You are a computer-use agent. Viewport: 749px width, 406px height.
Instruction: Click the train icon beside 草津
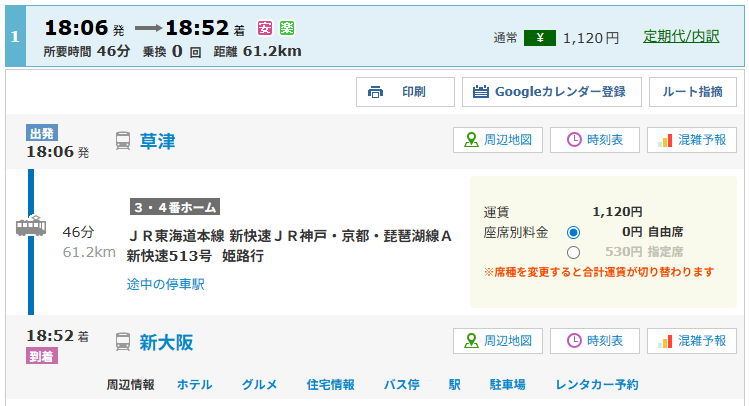point(123,141)
